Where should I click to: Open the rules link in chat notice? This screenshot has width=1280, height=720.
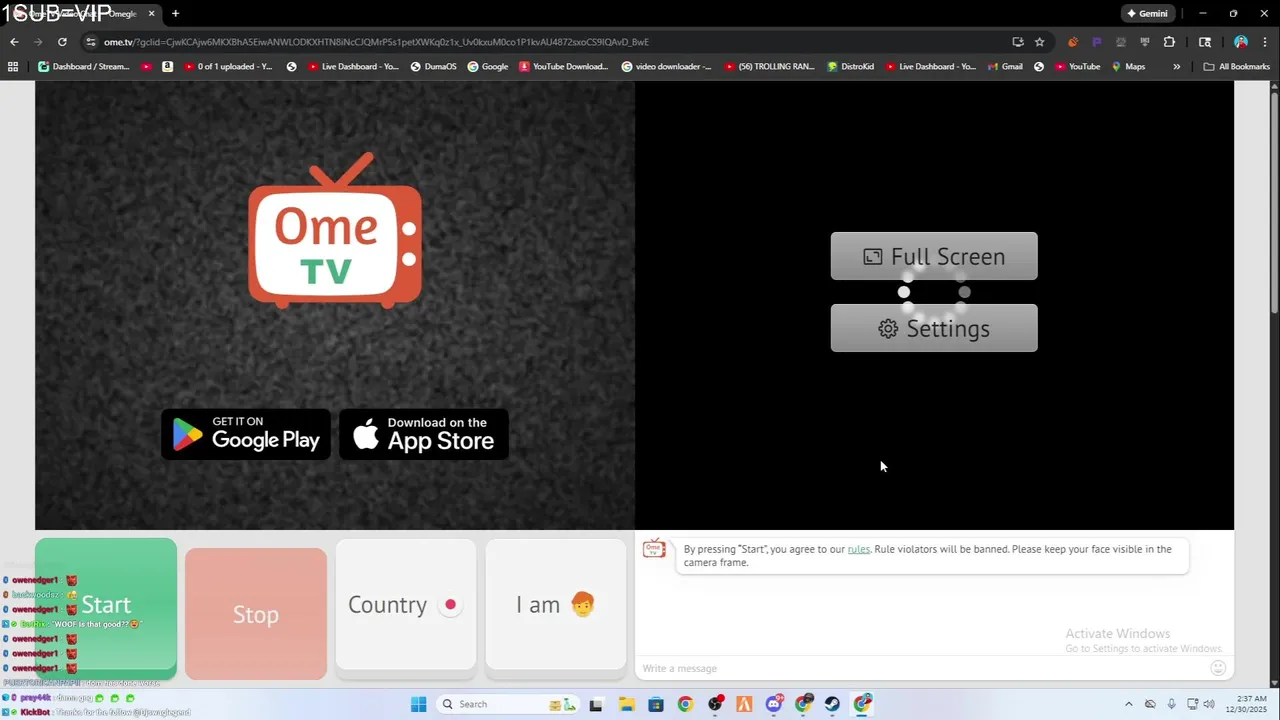point(858,549)
